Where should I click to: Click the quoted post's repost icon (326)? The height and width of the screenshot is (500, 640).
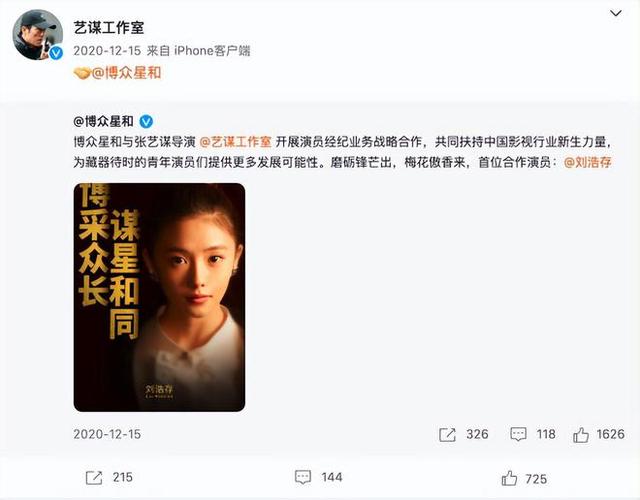point(447,434)
